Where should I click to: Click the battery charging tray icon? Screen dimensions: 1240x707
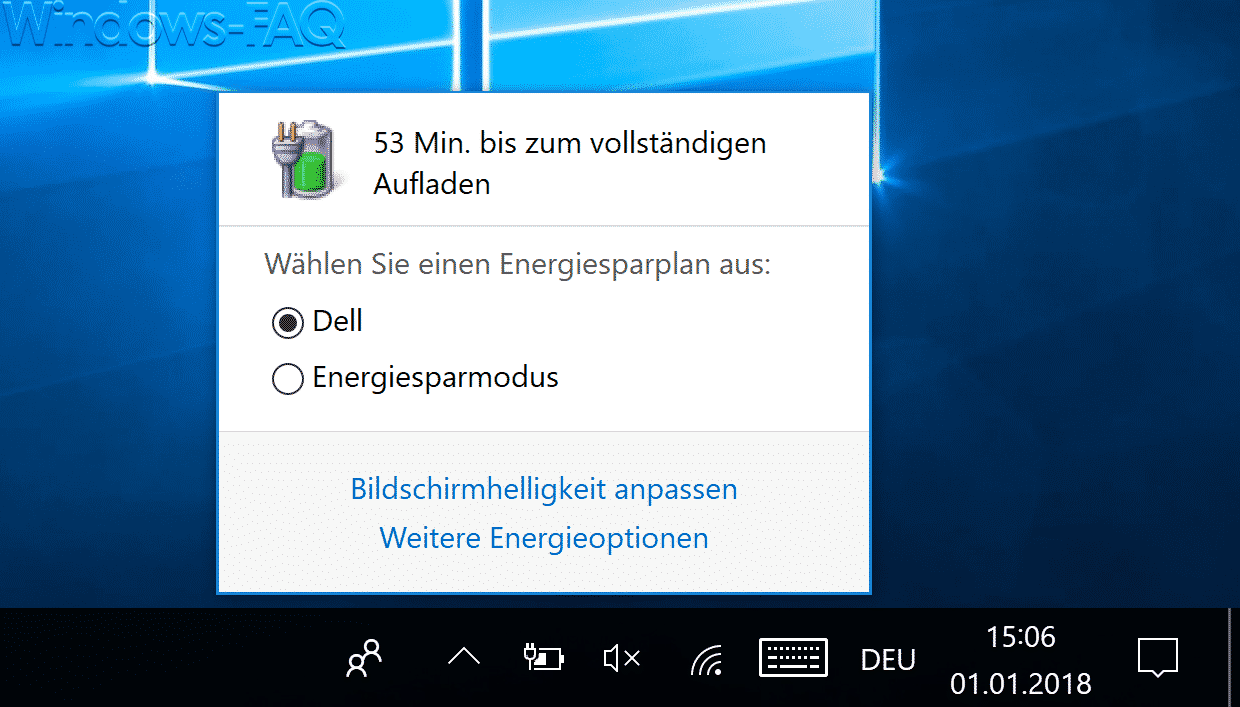(544, 657)
